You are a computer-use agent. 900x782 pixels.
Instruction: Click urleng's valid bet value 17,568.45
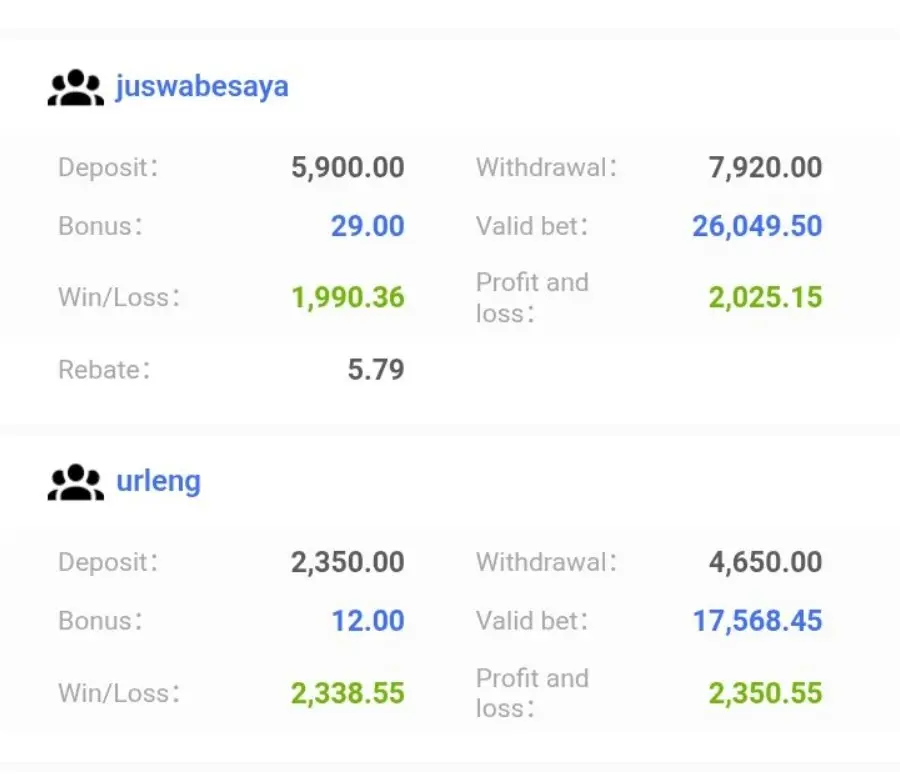pos(758,621)
